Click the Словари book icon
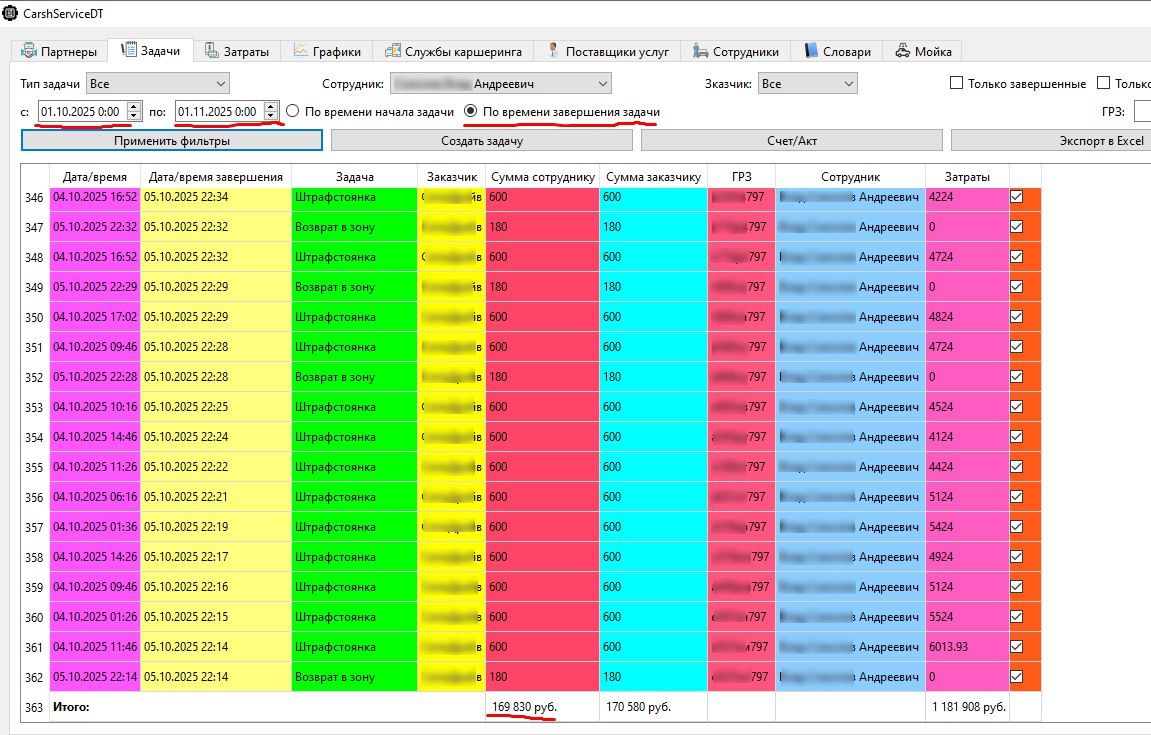 (x=811, y=51)
